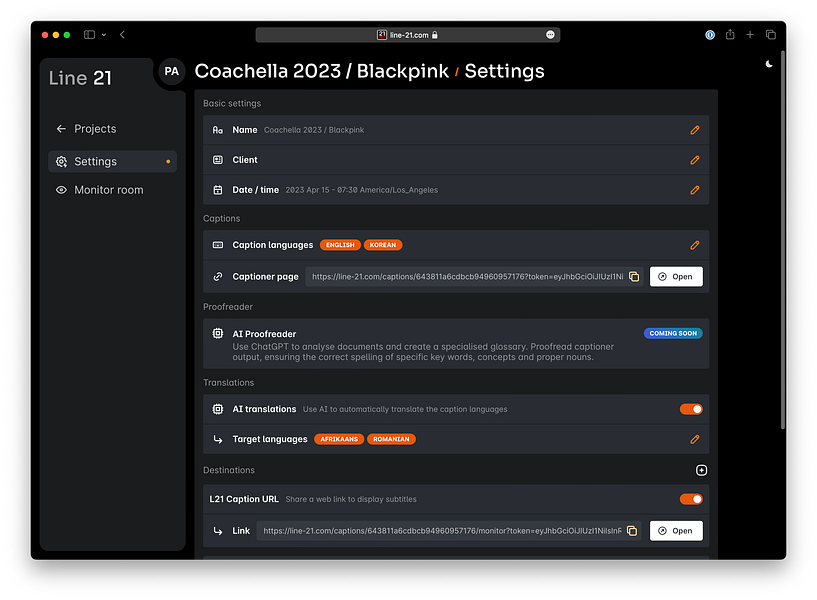Viewport: 817px width, 600px height.
Task: Click the Afrikaans target language tag
Action: coord(339,439)
